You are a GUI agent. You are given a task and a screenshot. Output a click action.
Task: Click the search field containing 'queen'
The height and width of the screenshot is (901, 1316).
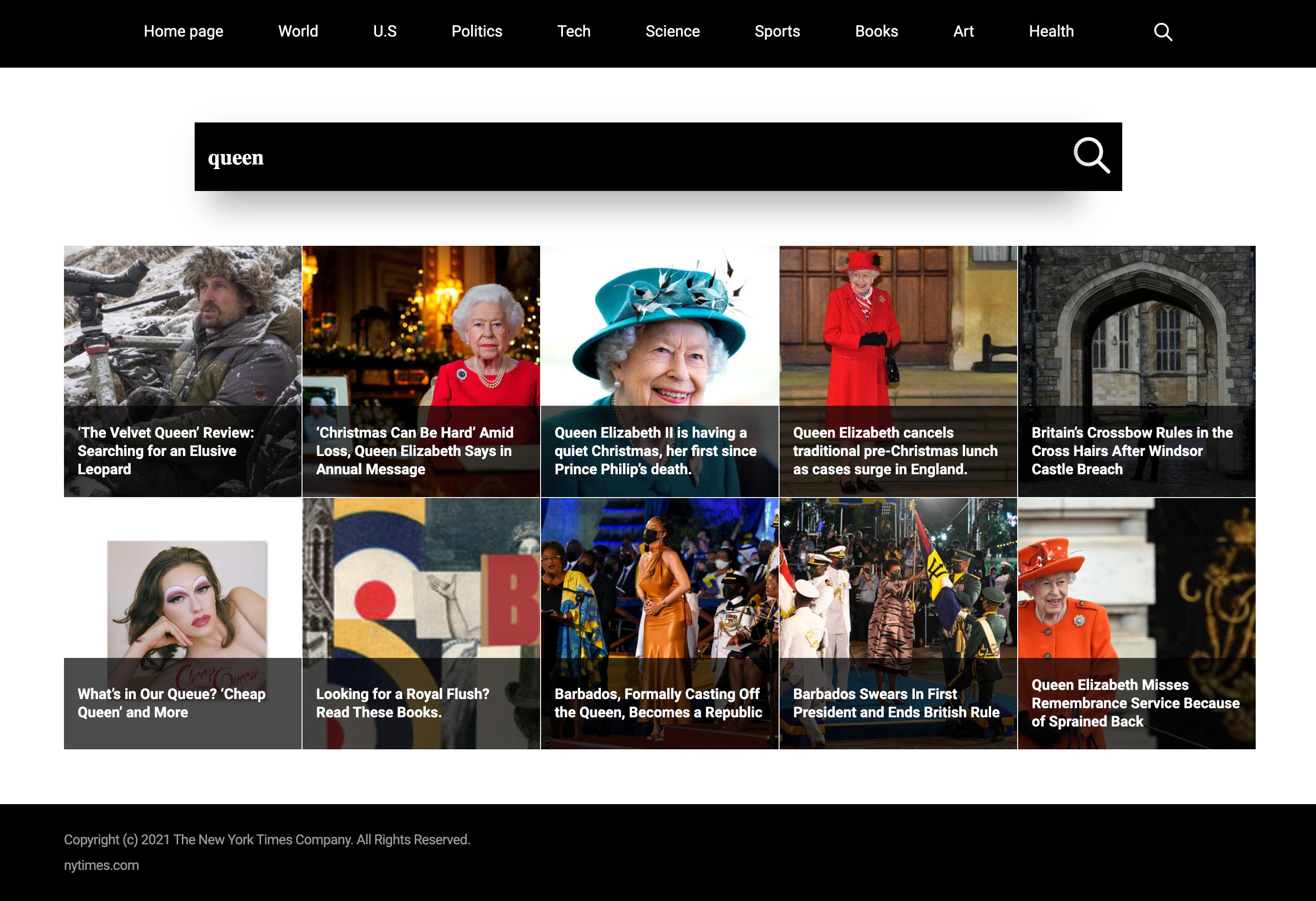(658, 157)
